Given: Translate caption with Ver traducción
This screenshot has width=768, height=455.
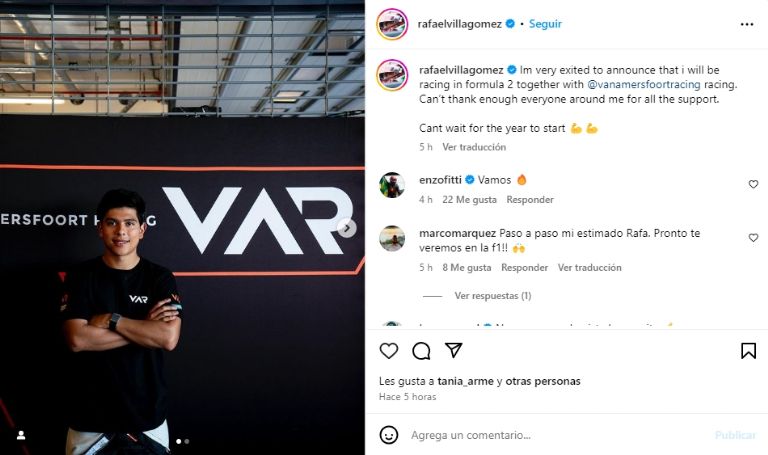Looking at the screenshot, I should pos(474,147).
